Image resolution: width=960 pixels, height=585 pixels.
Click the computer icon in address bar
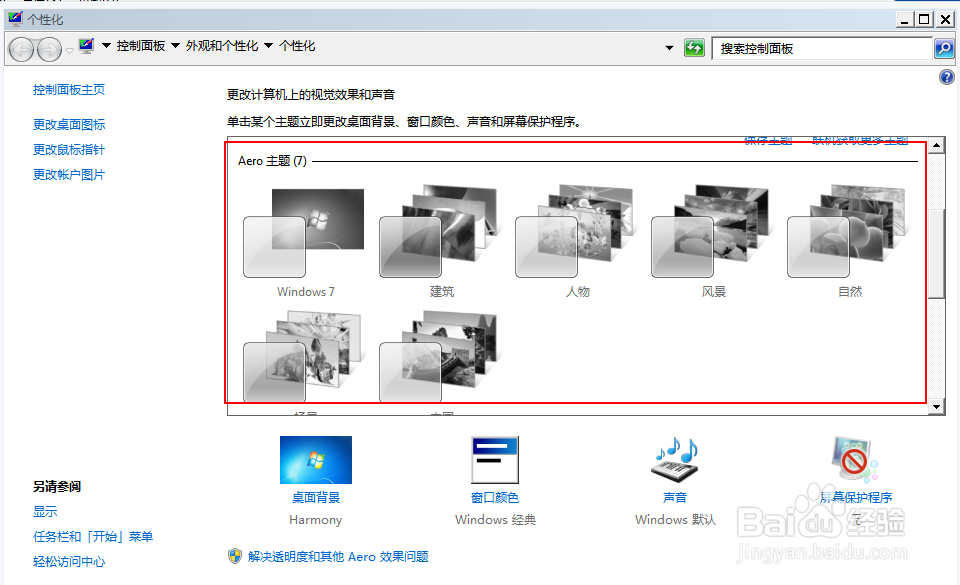coord(86,46)
